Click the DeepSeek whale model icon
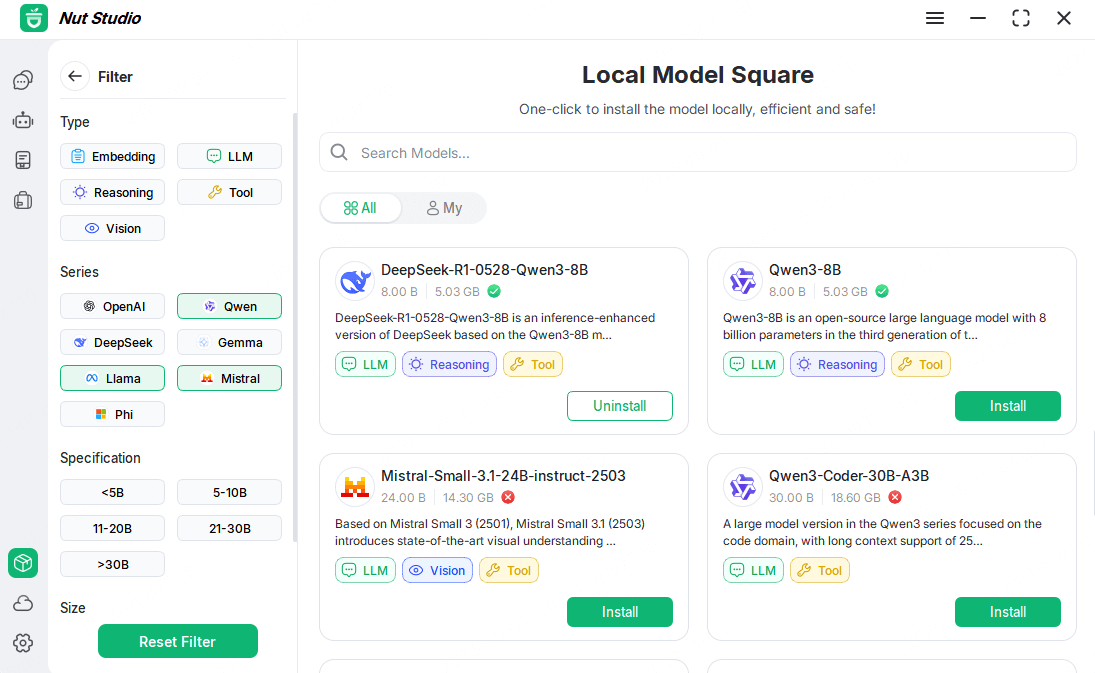1095x673 pixels. (355, 281)
